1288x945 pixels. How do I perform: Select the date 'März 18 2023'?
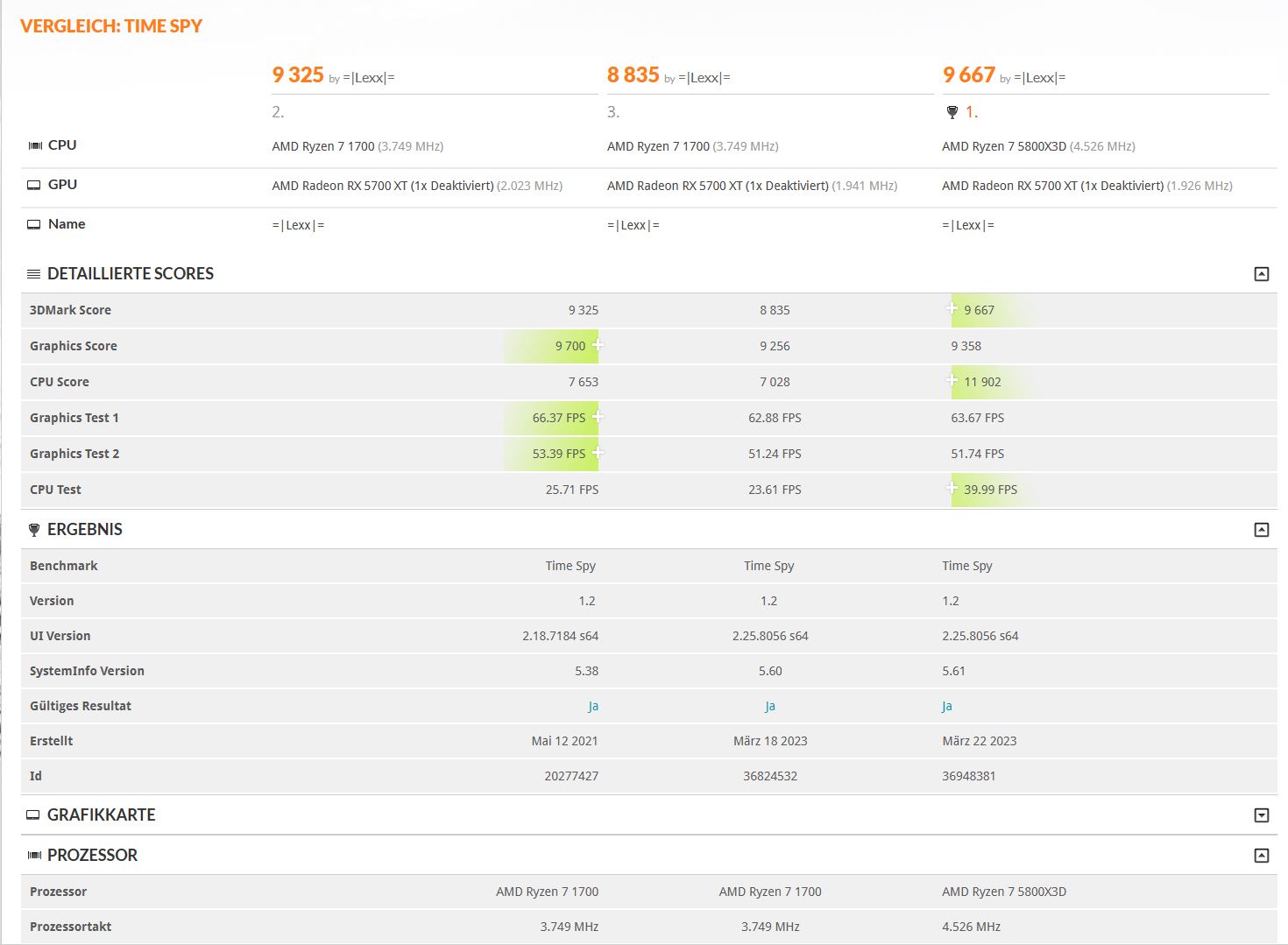pos(770,741)
